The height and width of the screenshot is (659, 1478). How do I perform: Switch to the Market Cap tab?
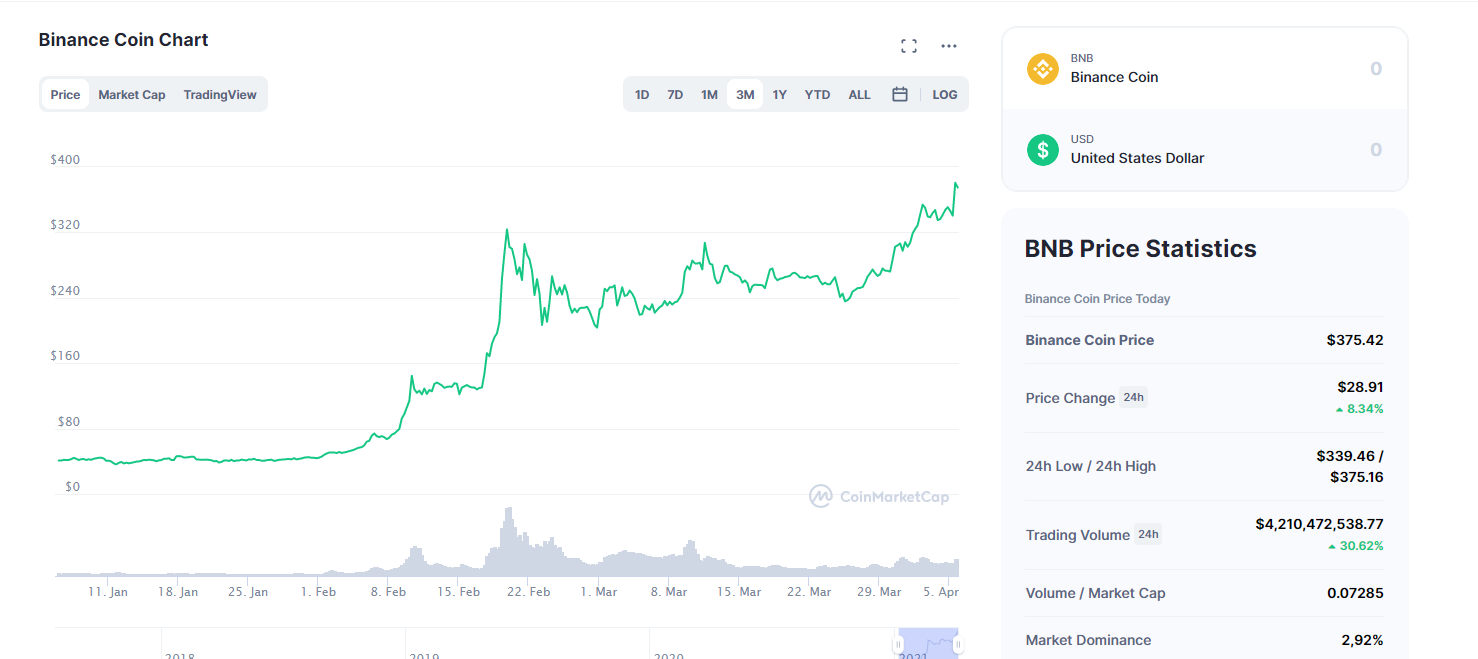(x=132, y=95)
